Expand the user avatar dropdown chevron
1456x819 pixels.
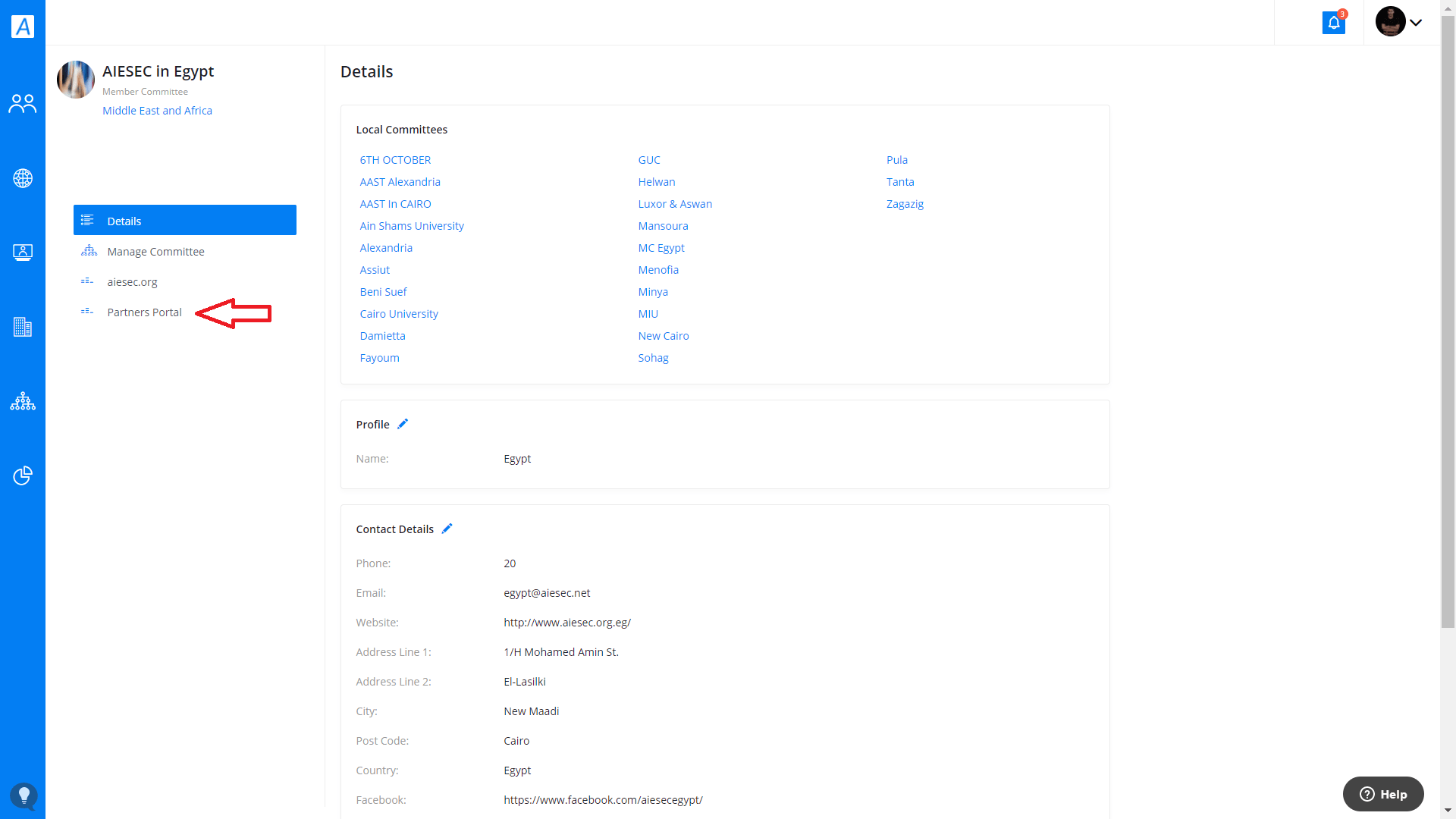tap(1415, 23)
